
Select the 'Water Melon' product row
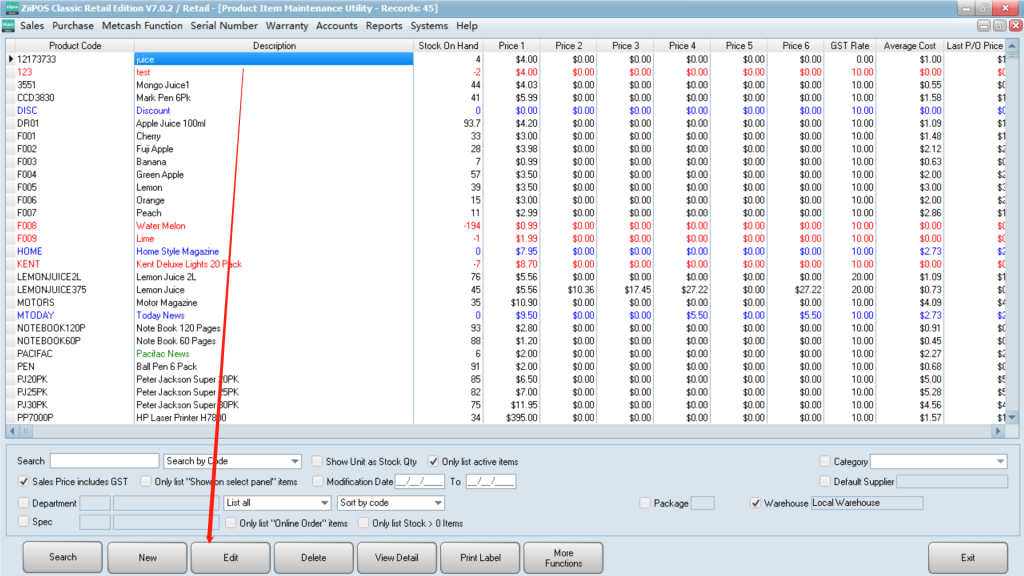[160, 226]
